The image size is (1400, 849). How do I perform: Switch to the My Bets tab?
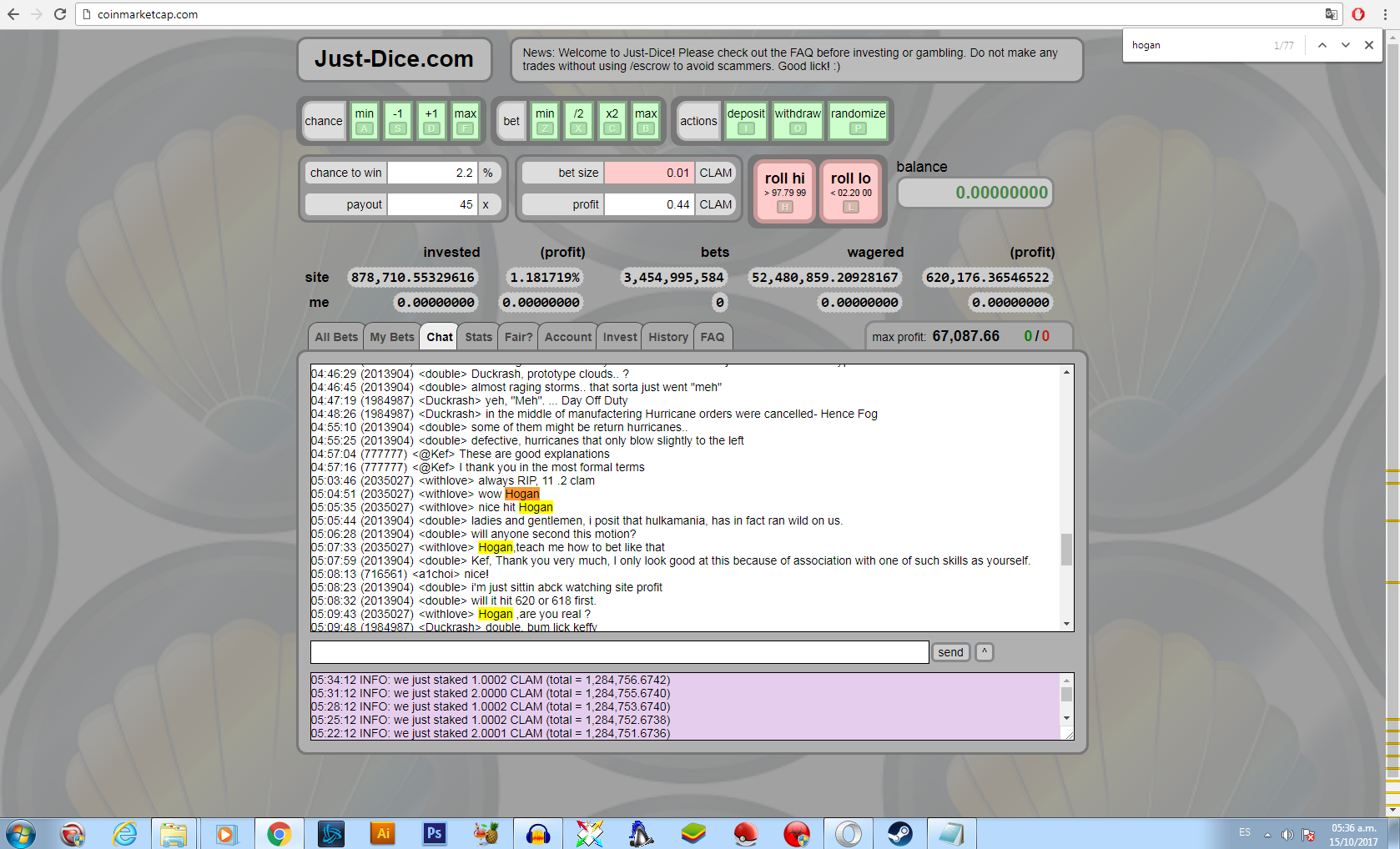(392, 337)
